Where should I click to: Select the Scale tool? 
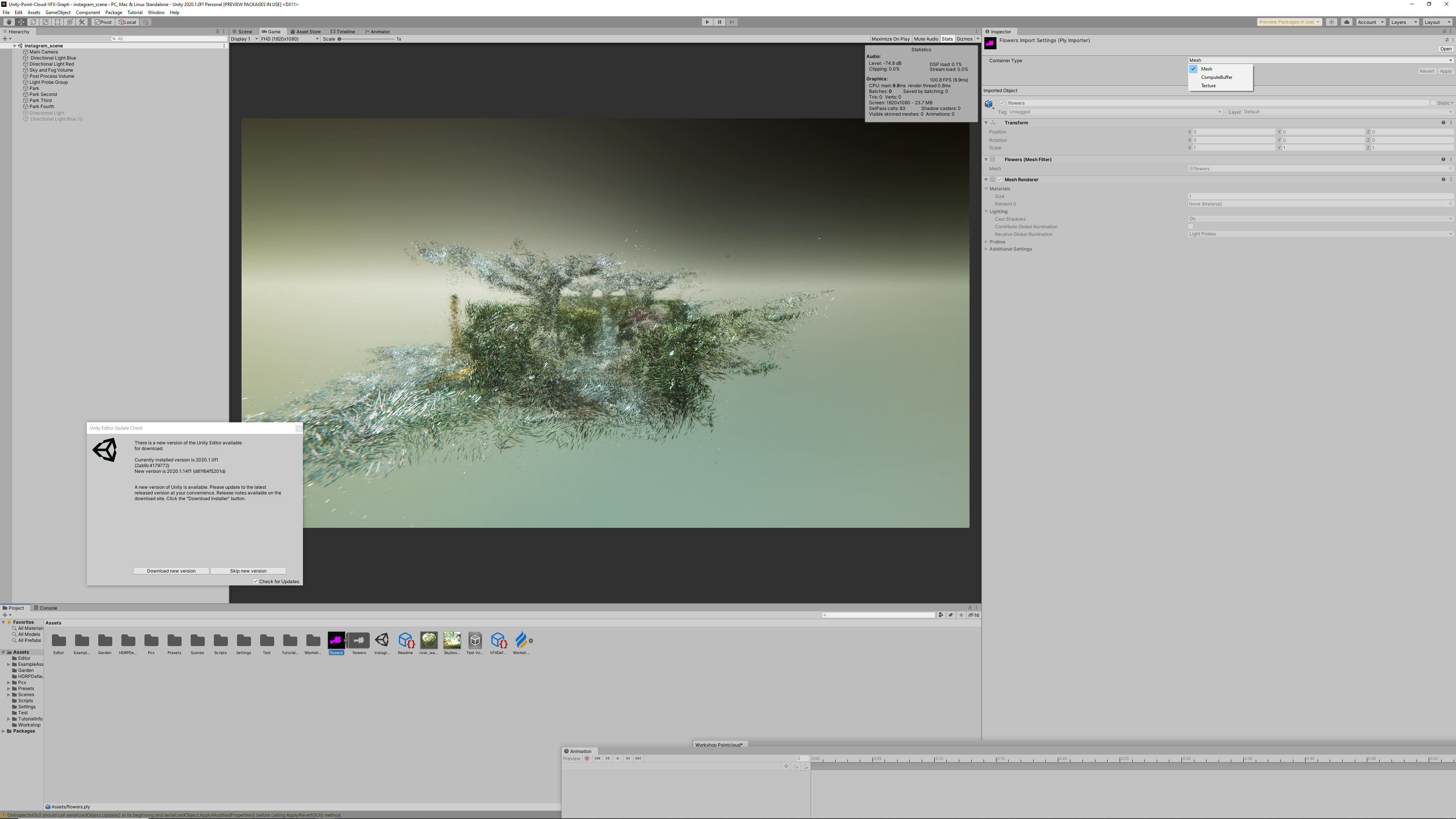click(x=46, y=22)
